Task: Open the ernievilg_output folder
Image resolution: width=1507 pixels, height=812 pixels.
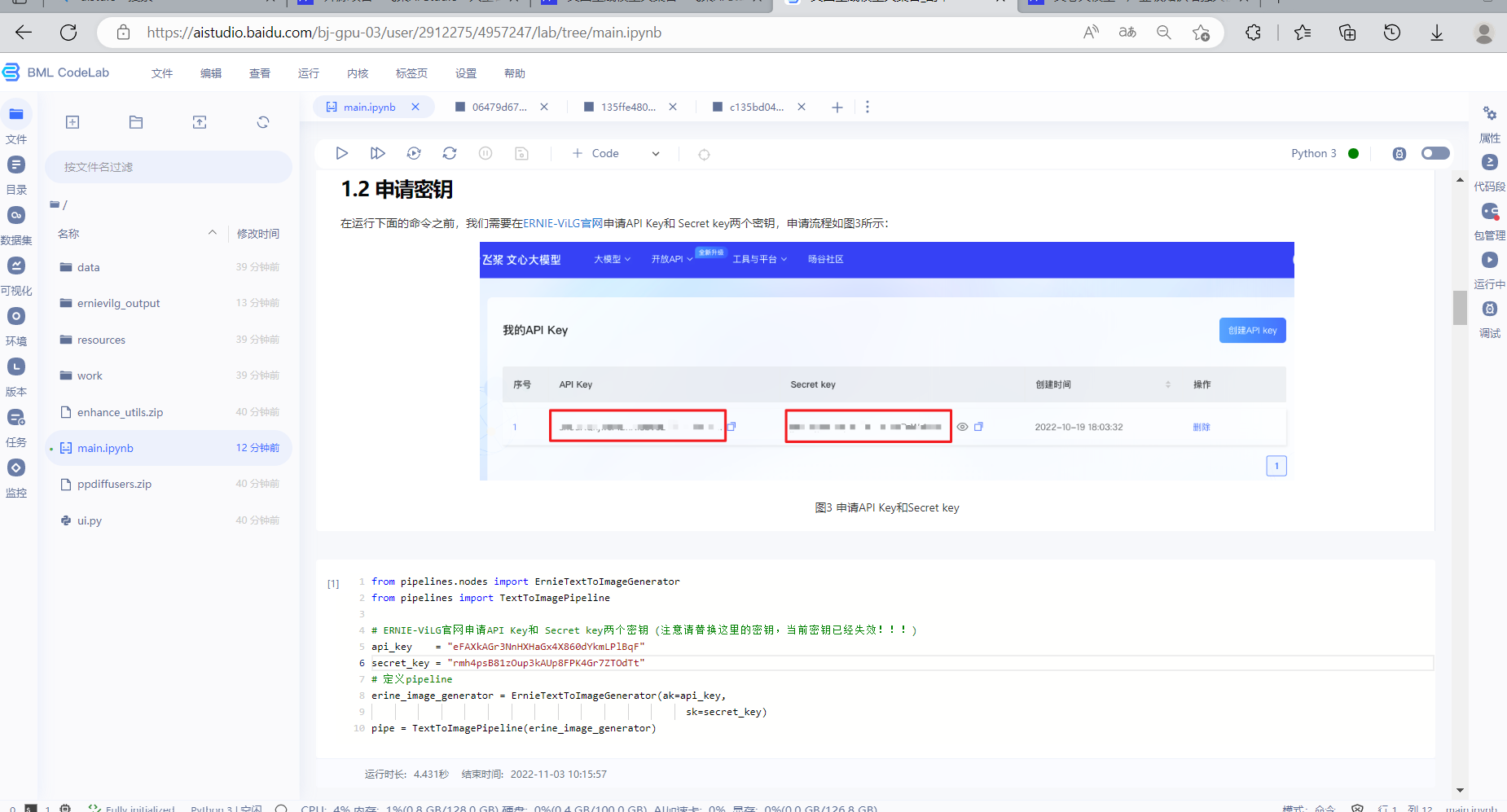Action: tap(118, 303)
